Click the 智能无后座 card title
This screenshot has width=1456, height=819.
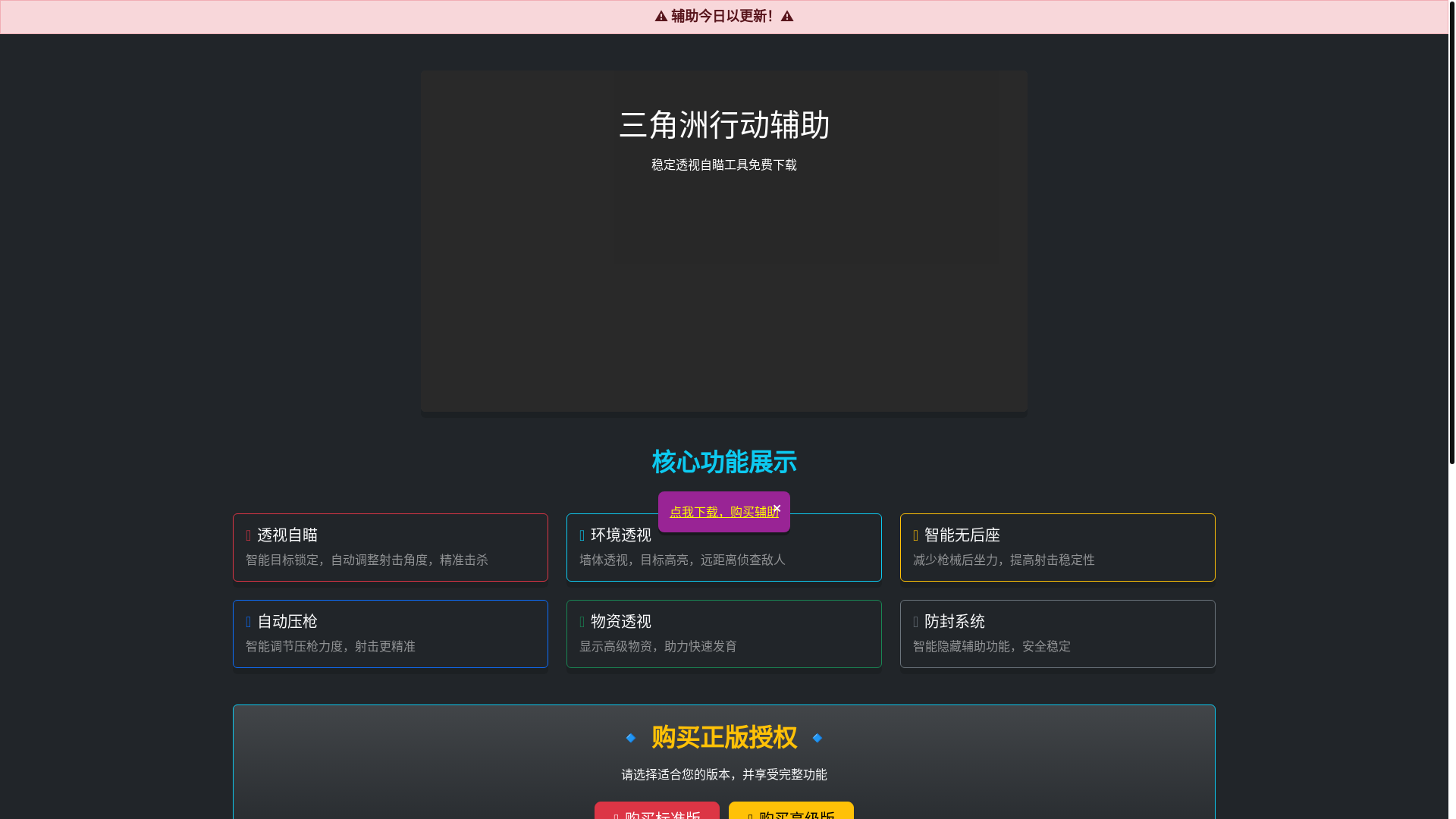[x=962, y=535]
